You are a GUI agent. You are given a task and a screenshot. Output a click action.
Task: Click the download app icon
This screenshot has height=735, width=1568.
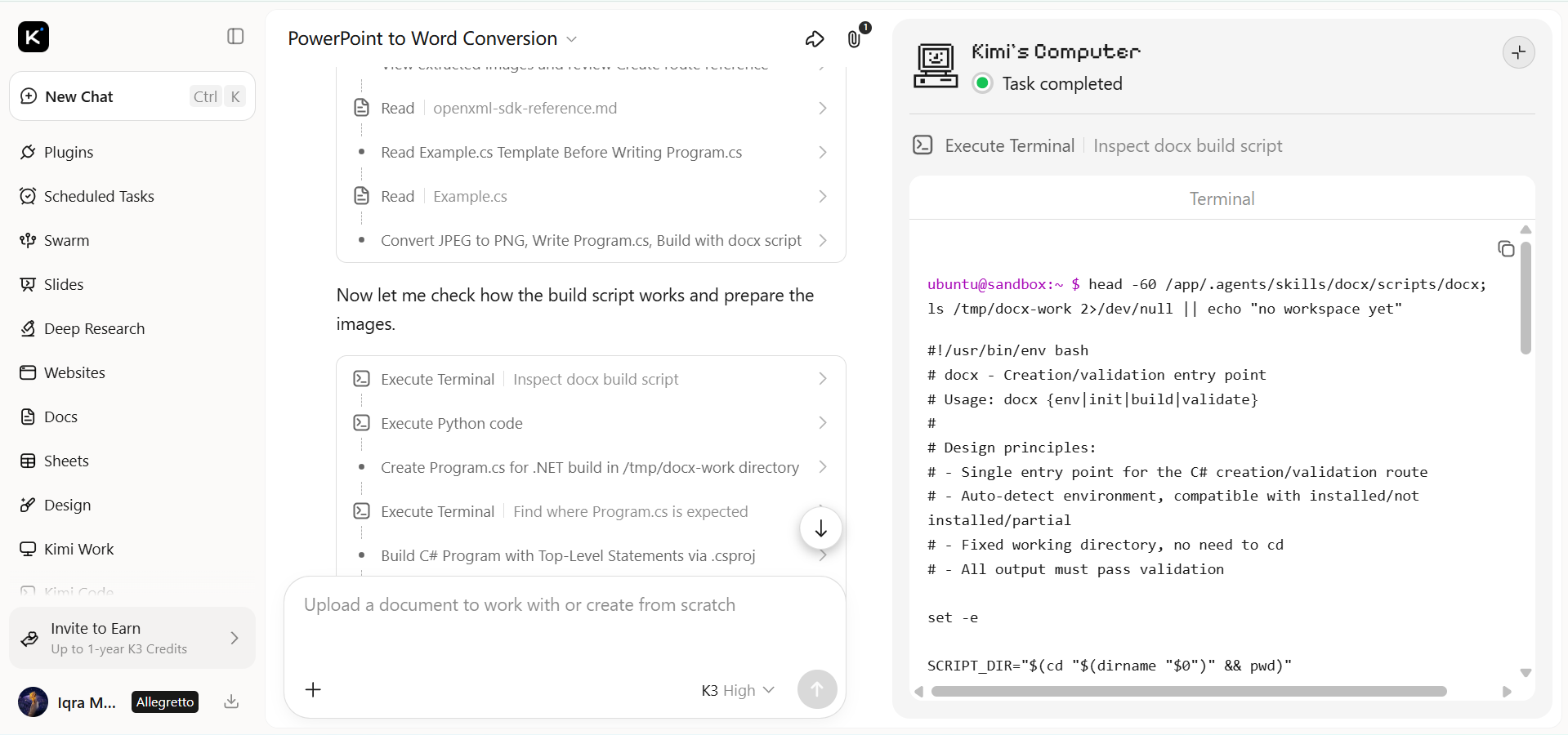coord(231,702)
